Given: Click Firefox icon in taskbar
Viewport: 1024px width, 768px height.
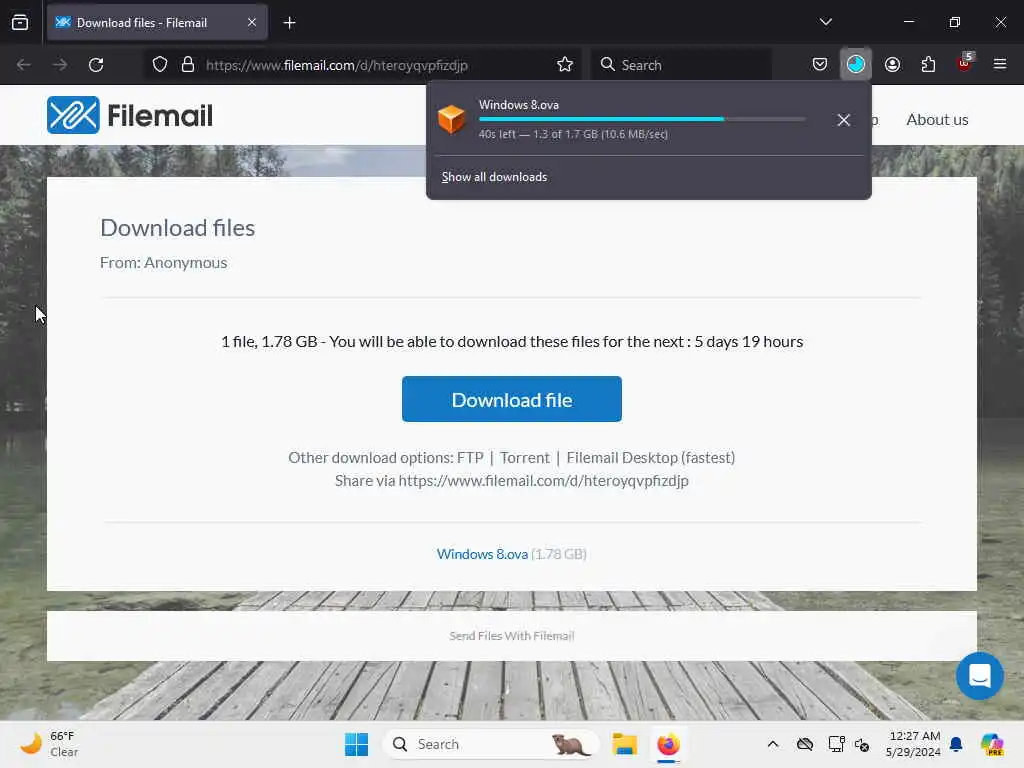Looking at the screenshot, I should [668, 744].
